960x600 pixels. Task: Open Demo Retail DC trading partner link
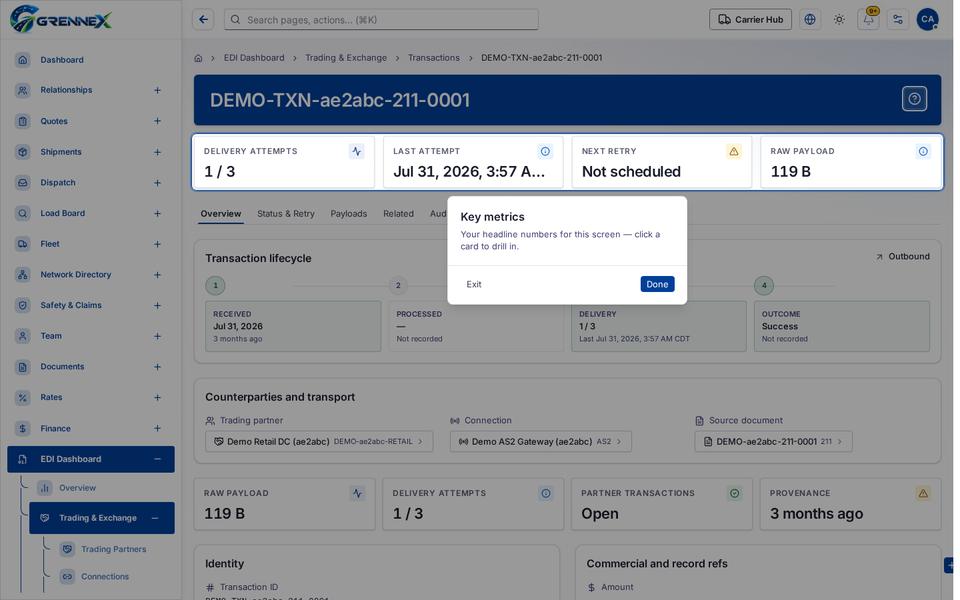[319, 441]
